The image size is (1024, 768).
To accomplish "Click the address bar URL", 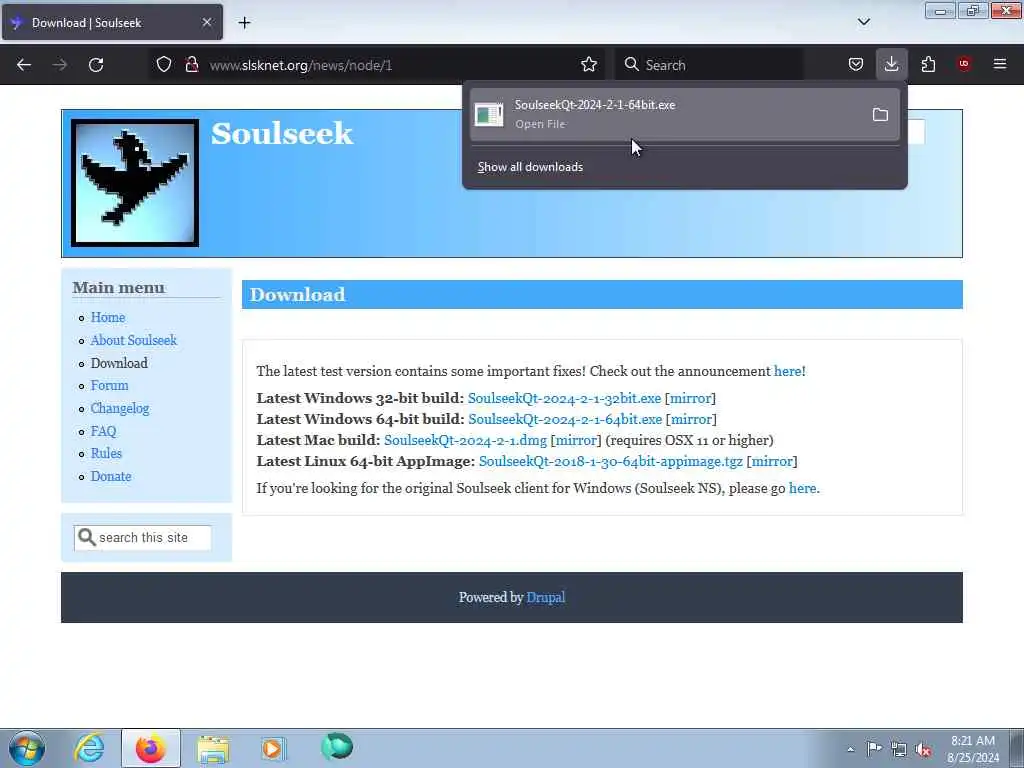I will tap(300, 65).
